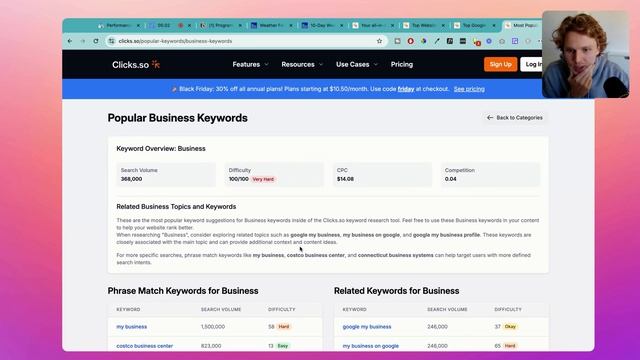The height and width of the screenshot is (360, 640).
Task: Click the extension icon with red notification badge
Action: (476, 42)
